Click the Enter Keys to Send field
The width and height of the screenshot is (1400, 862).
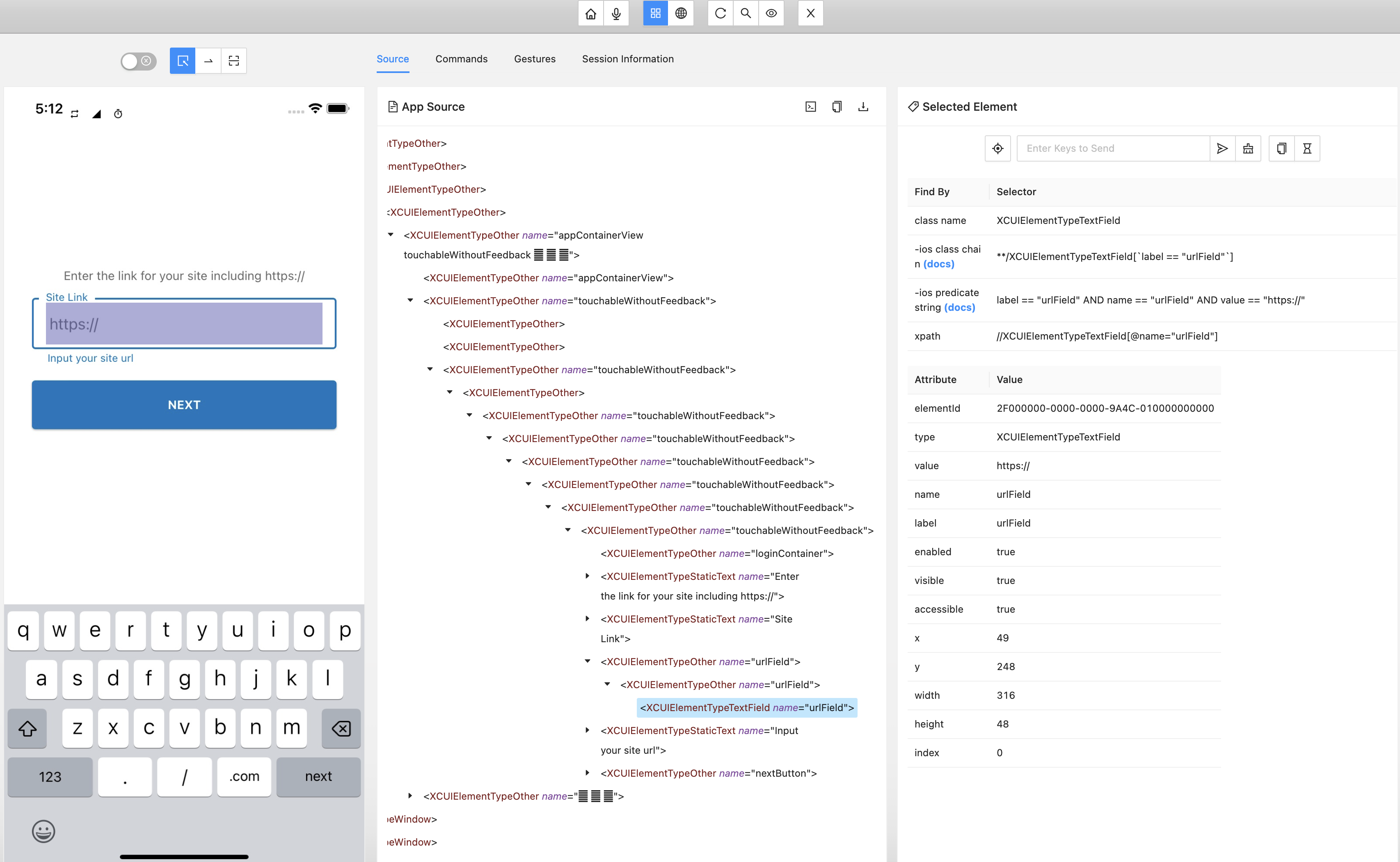(x=1112, y=148)
